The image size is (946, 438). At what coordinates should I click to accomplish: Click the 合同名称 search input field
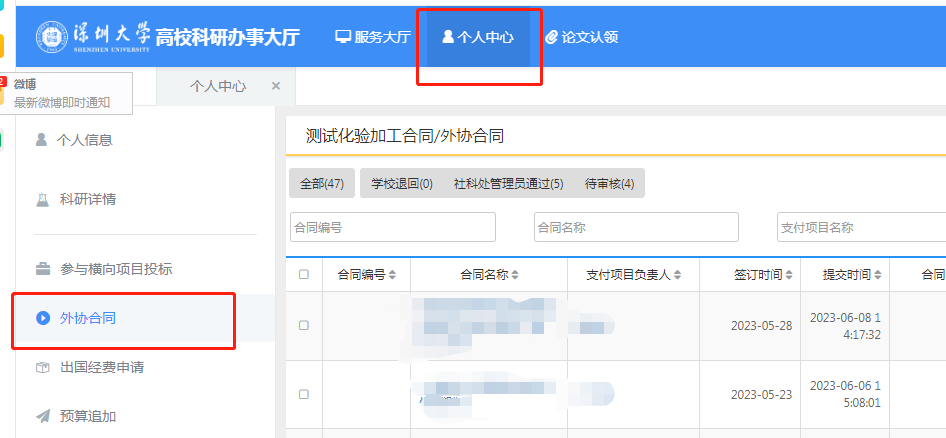click(x=636, y=227)
